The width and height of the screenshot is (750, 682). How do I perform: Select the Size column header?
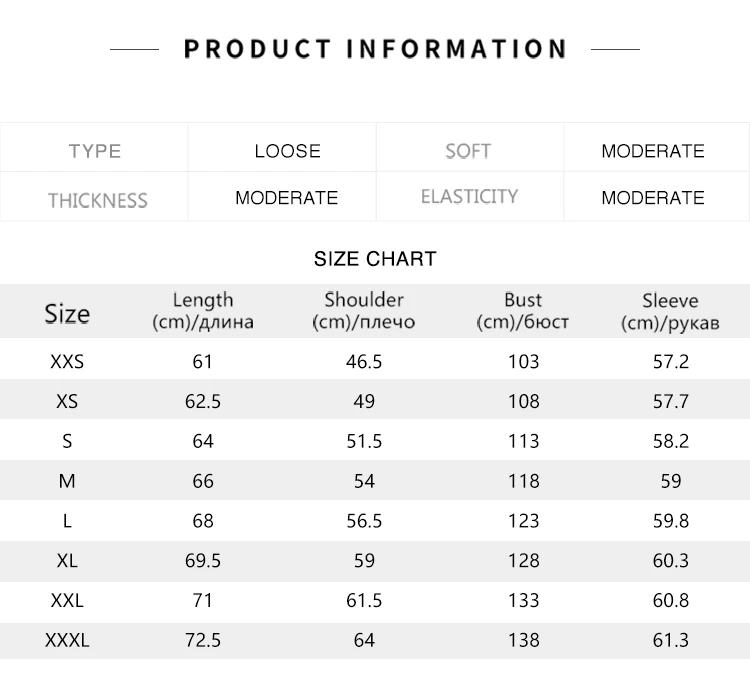point(67,314)
